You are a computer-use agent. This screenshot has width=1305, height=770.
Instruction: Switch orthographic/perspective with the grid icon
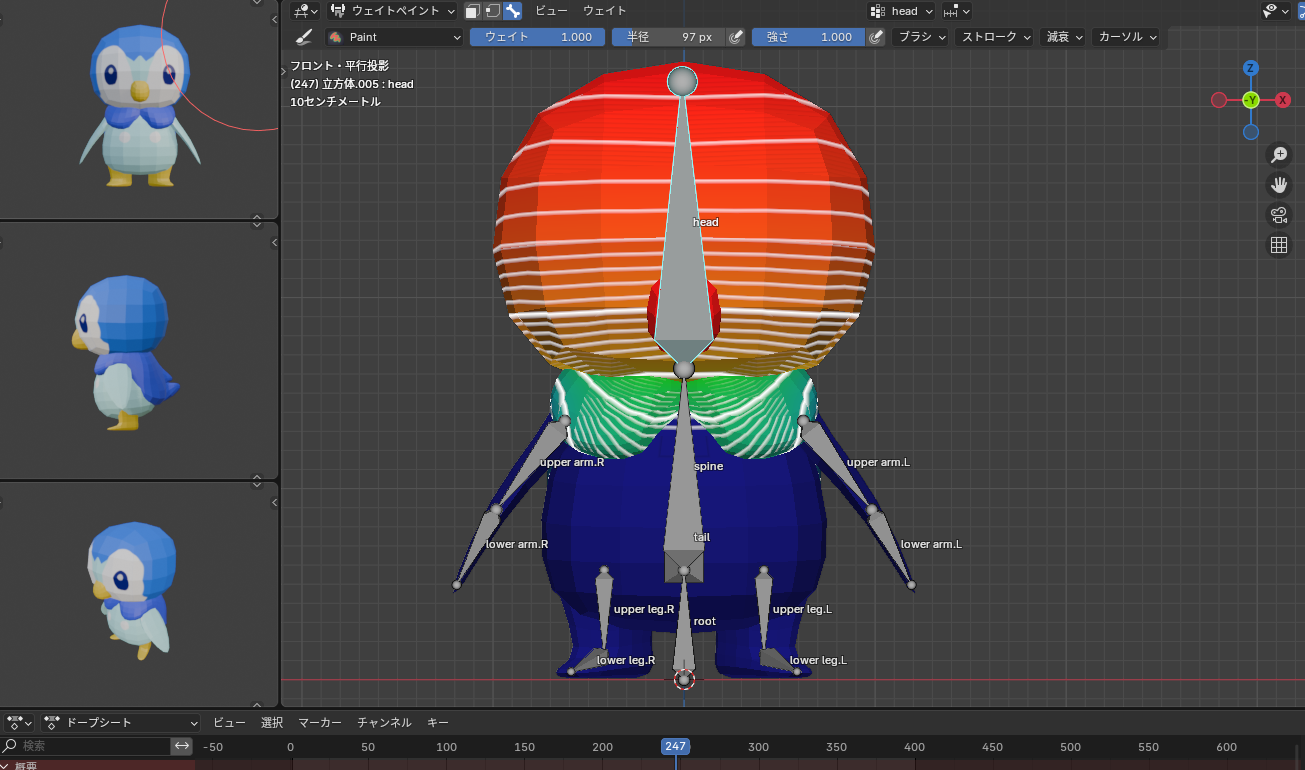(1278, 245)
